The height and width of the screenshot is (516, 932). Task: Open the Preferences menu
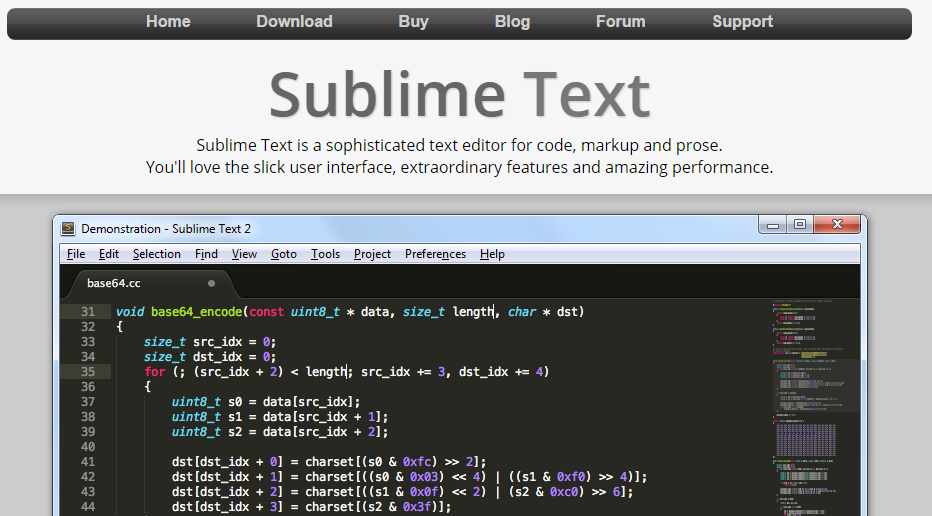[435, 254]
